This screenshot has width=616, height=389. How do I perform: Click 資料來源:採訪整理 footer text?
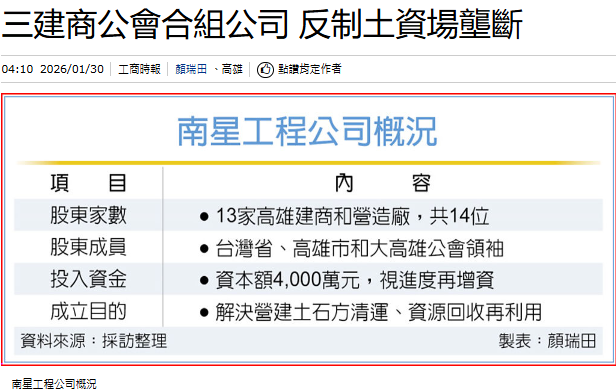[94, 341]
